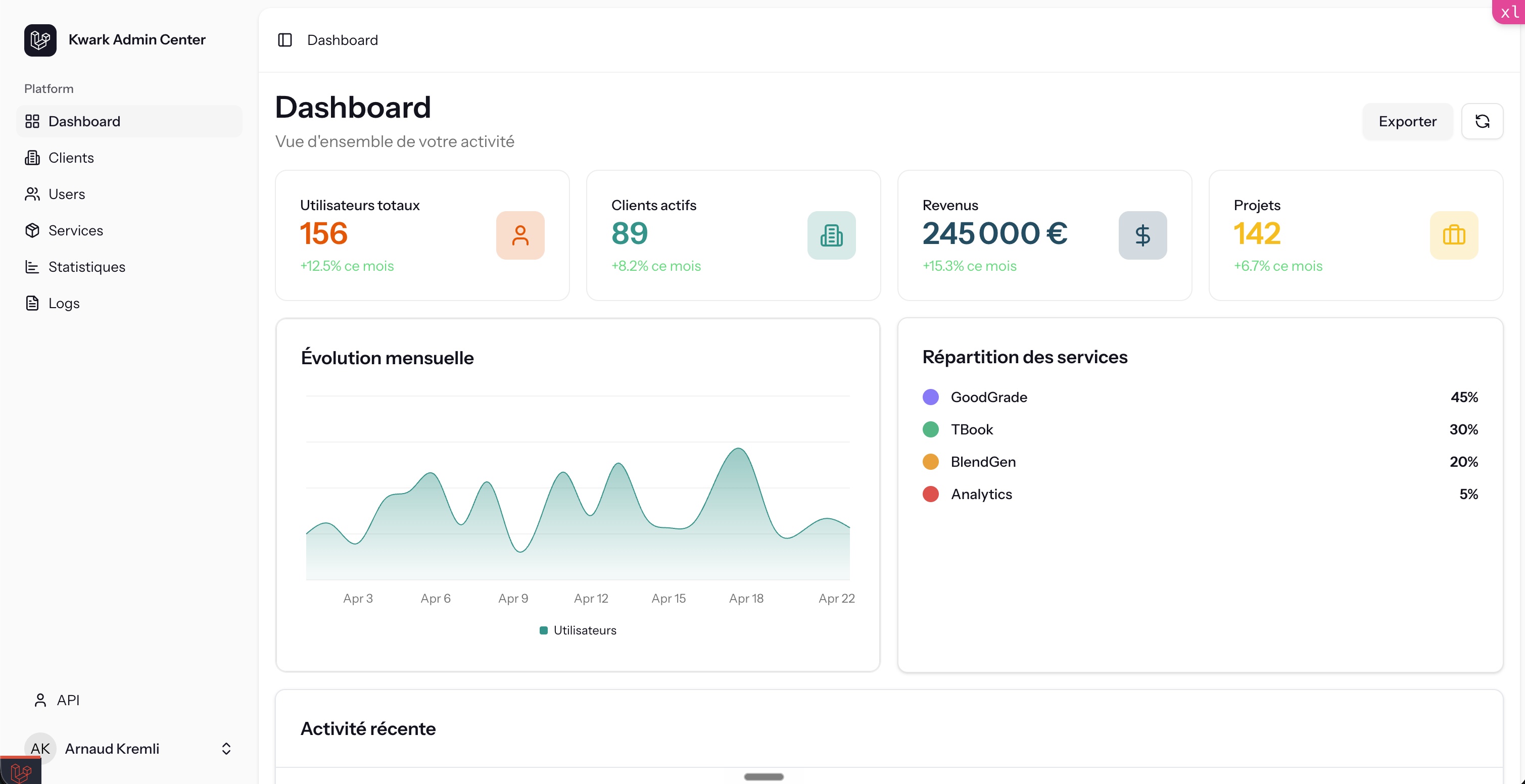Click the Arnaud Kremli account name

coord(112,749)
